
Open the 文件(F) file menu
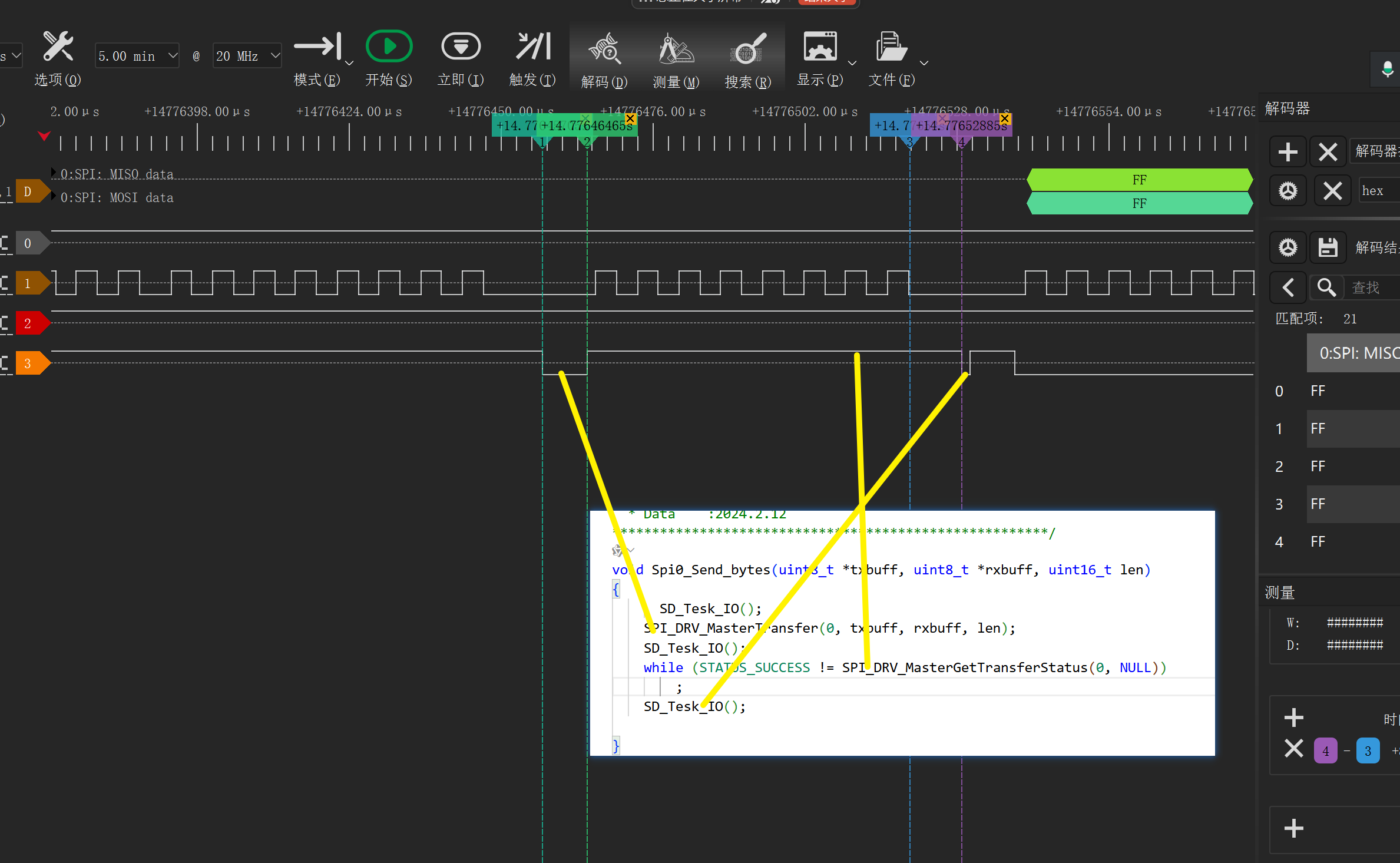click(x=891, y=47)
